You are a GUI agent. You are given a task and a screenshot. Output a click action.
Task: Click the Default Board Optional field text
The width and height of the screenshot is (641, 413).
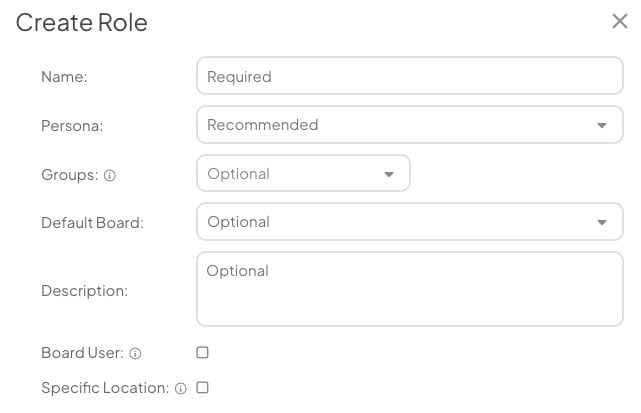tap(238, 222)
